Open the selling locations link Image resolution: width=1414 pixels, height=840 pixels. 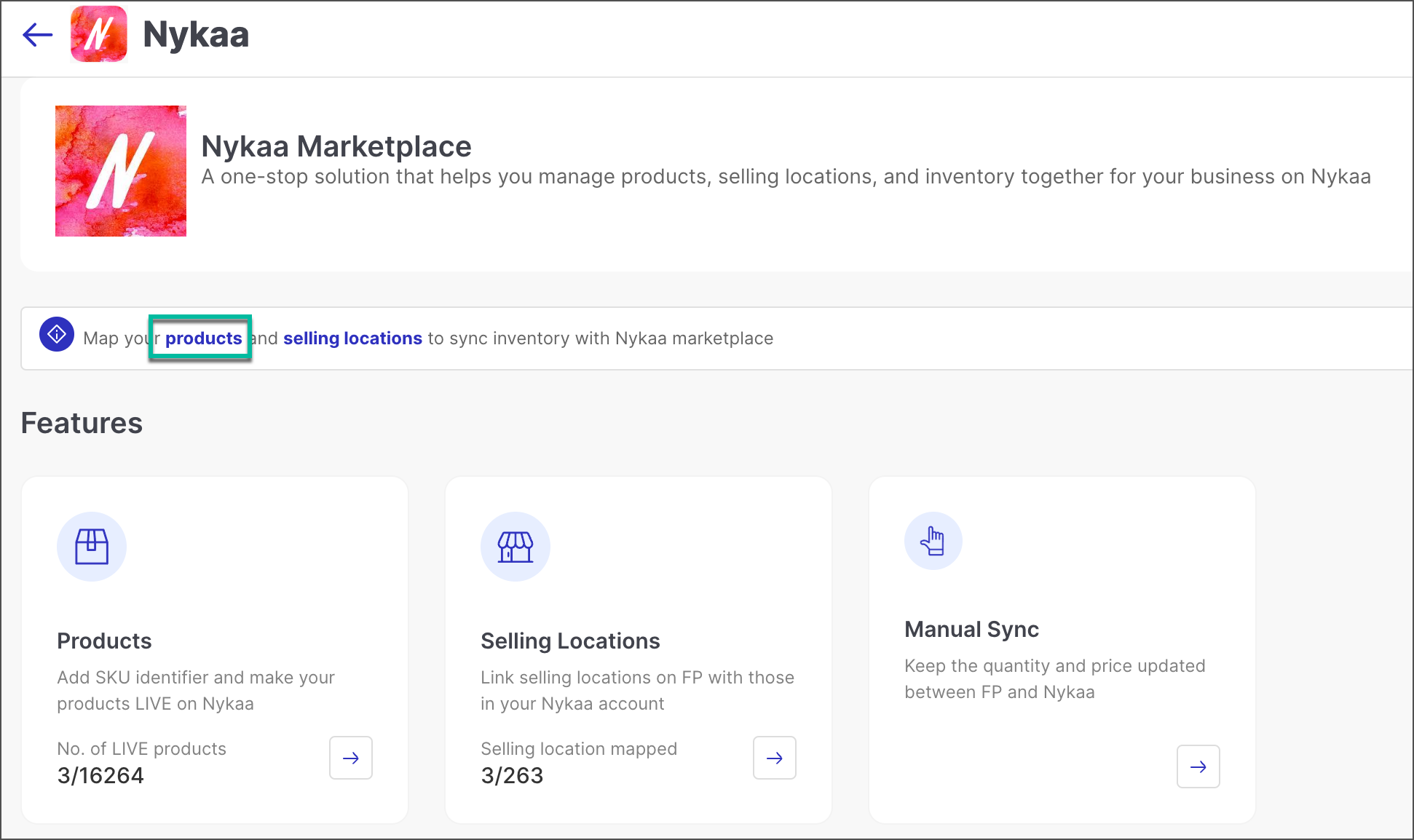[352, 338]
